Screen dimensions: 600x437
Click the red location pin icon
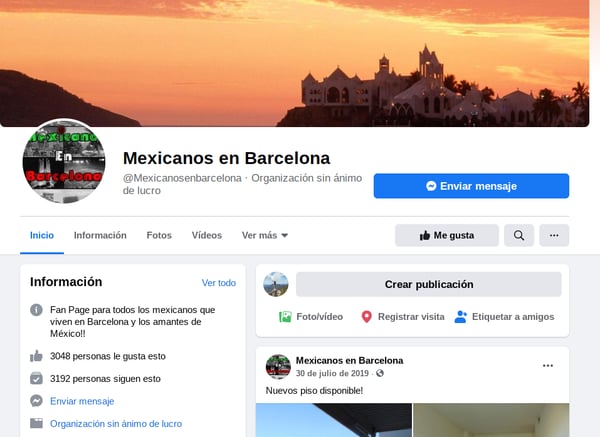point(367,317)
